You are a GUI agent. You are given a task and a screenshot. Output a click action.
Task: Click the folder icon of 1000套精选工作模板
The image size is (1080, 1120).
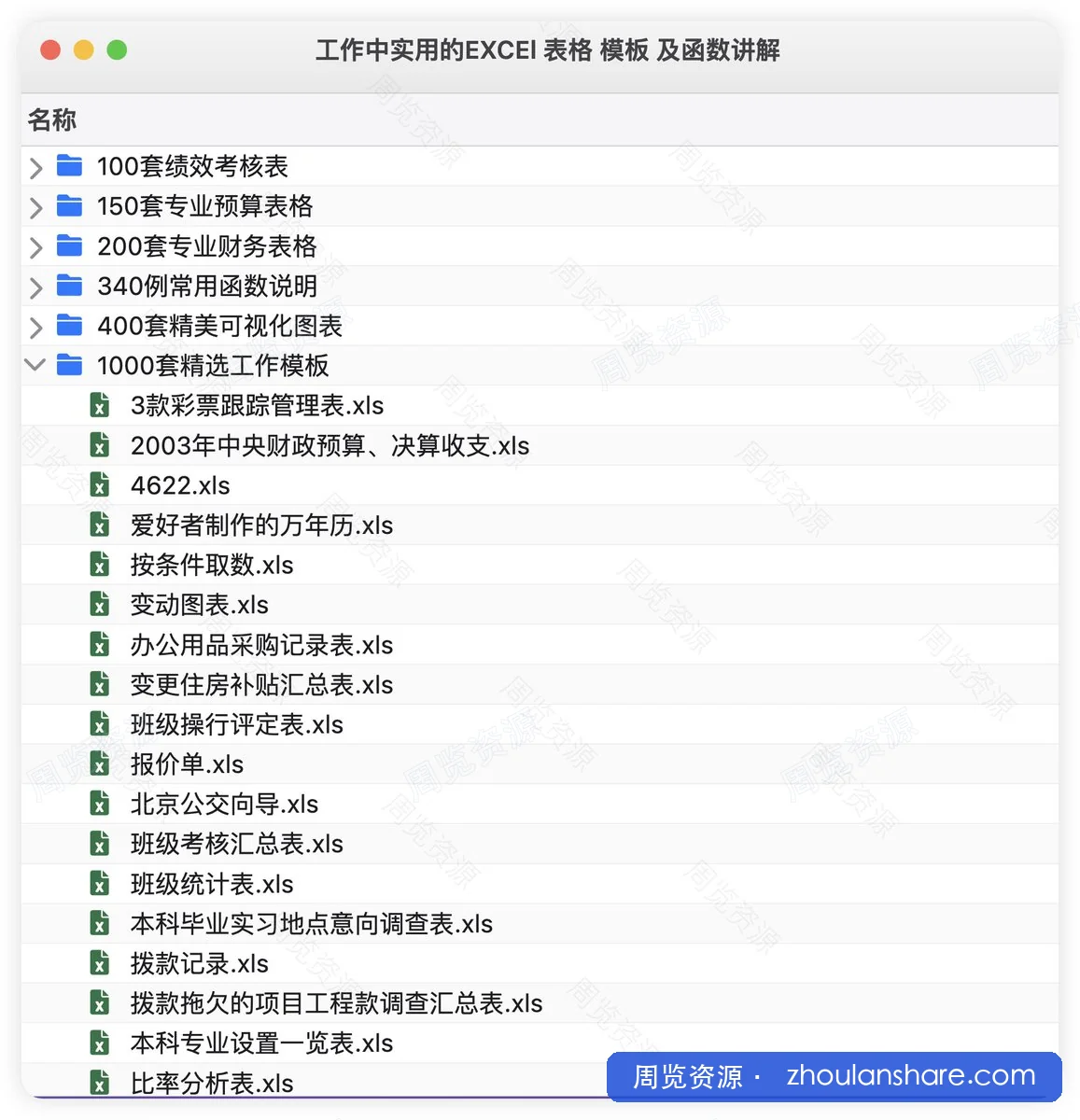[x=69, y=365]
